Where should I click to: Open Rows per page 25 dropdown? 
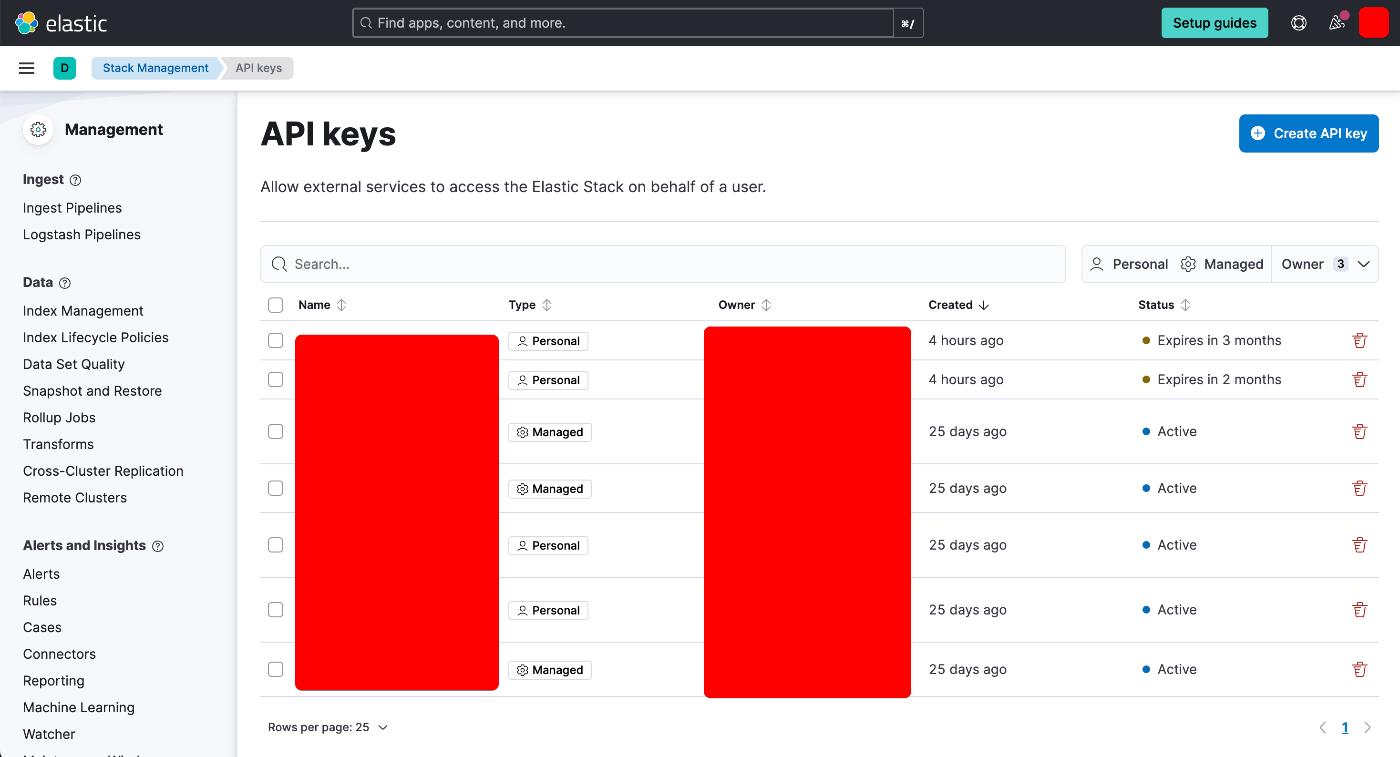coord(328,727)
